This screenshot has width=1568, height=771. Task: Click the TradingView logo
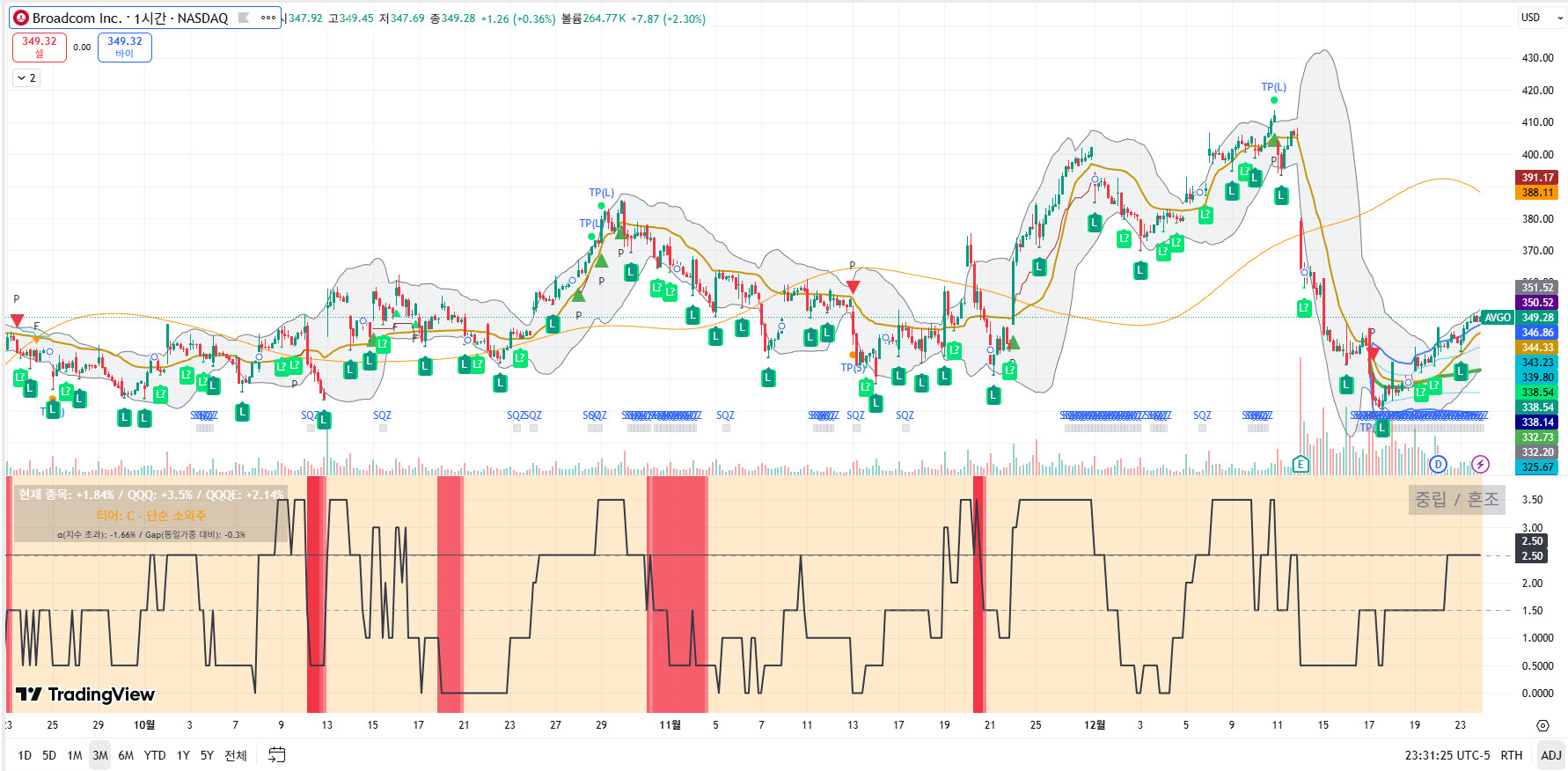click(85, 694)
